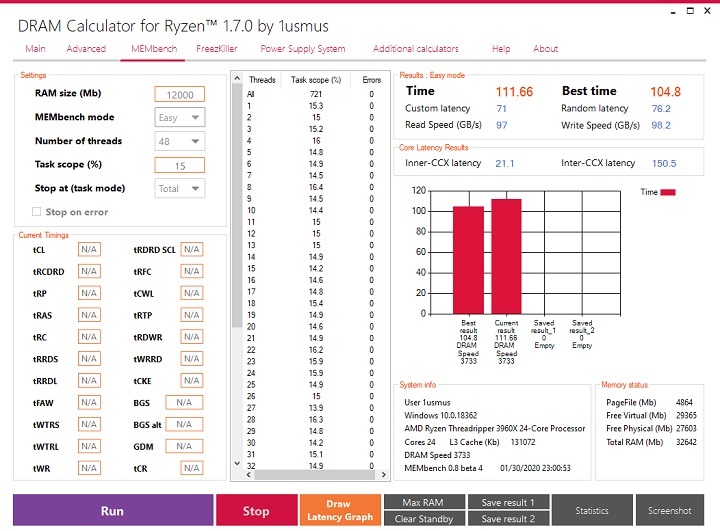Click the Save result 2 button
Image resolution: width=720 pixels, height=531 pixels.
point(508,518)
